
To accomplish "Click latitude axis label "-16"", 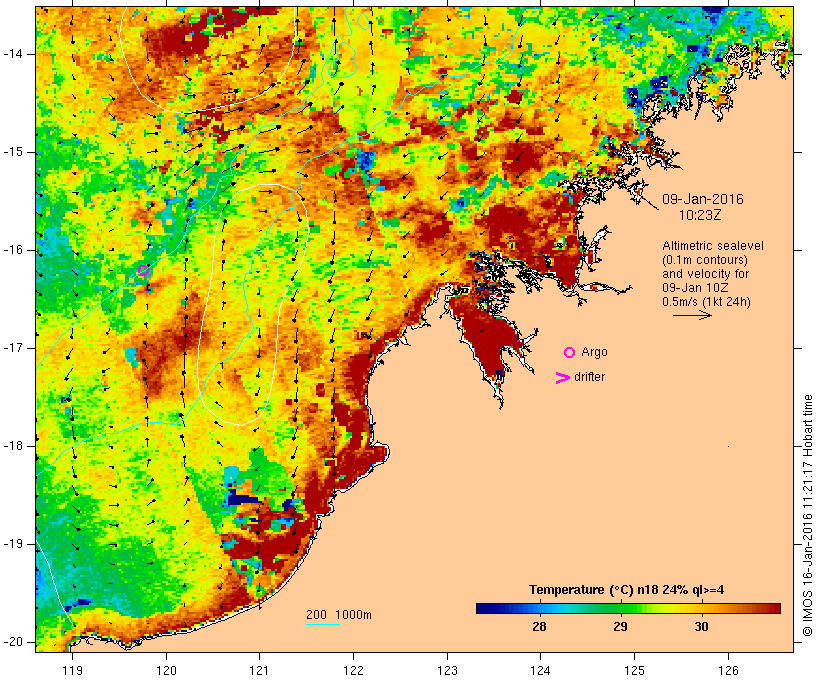I will 13,250.
